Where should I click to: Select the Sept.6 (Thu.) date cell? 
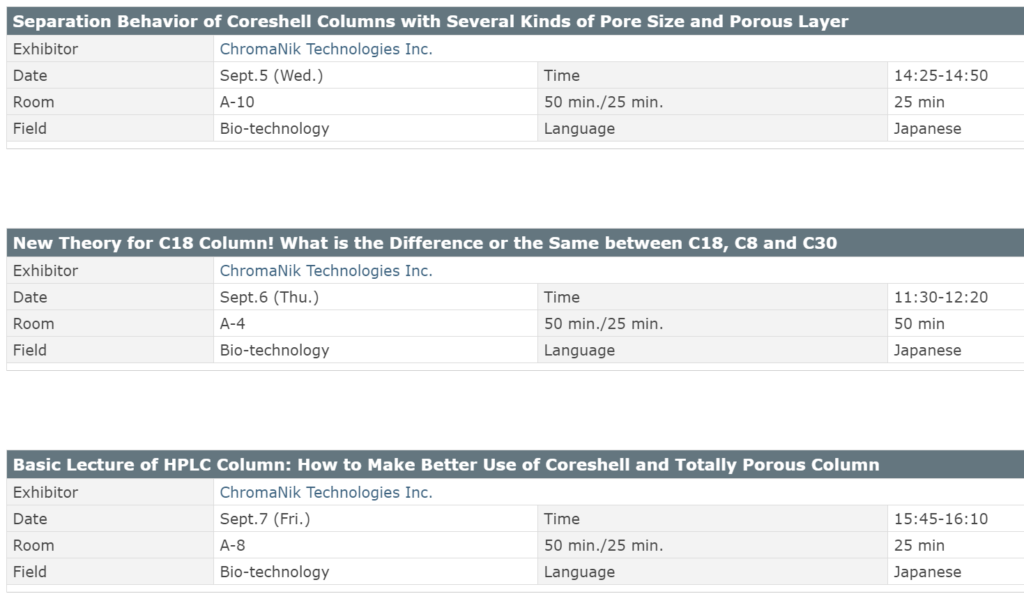[x=269, y=298]
